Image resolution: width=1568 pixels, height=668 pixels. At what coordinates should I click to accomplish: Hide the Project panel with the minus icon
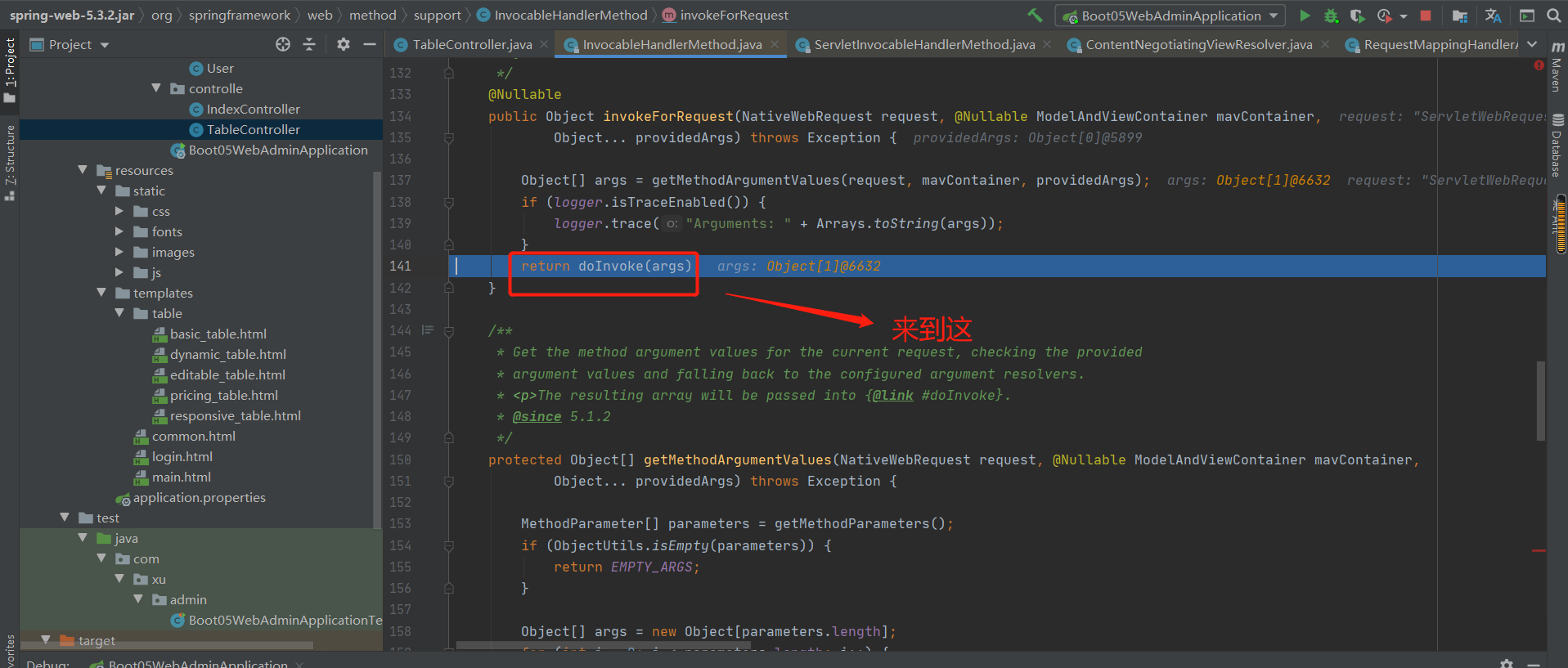[370, 44]
